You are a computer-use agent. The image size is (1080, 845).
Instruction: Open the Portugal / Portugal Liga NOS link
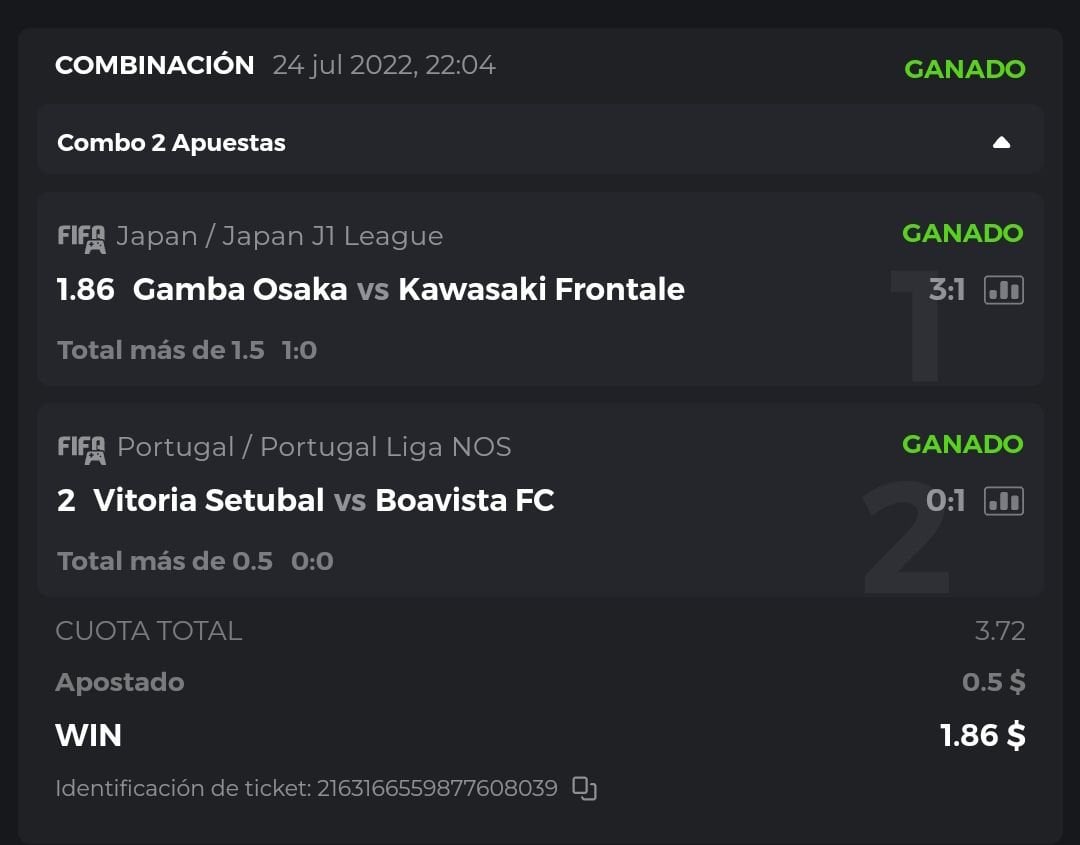[x=314, y=447]
